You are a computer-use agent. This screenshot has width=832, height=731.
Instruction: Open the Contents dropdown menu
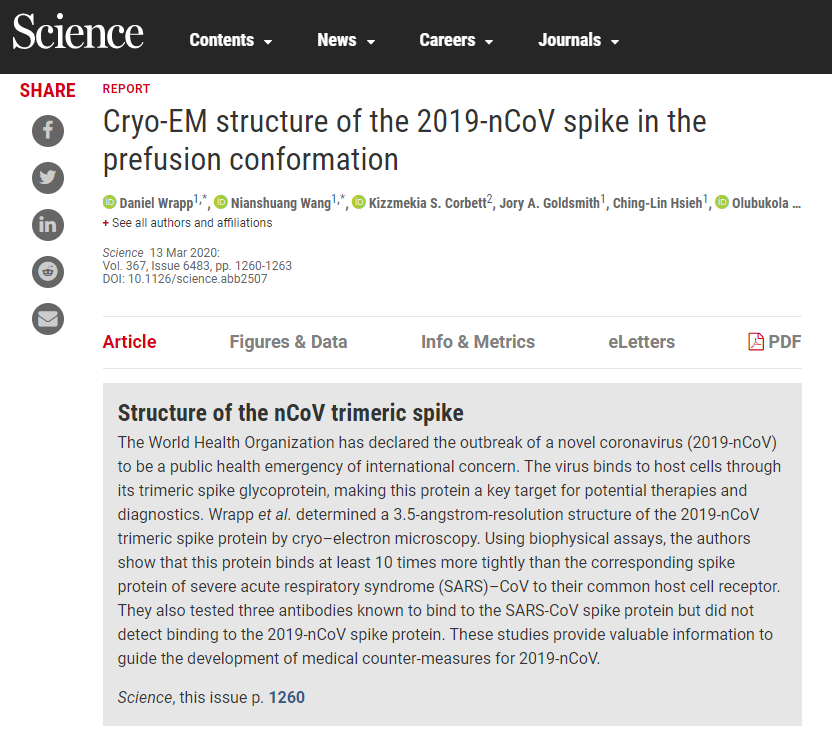[230, 40]
